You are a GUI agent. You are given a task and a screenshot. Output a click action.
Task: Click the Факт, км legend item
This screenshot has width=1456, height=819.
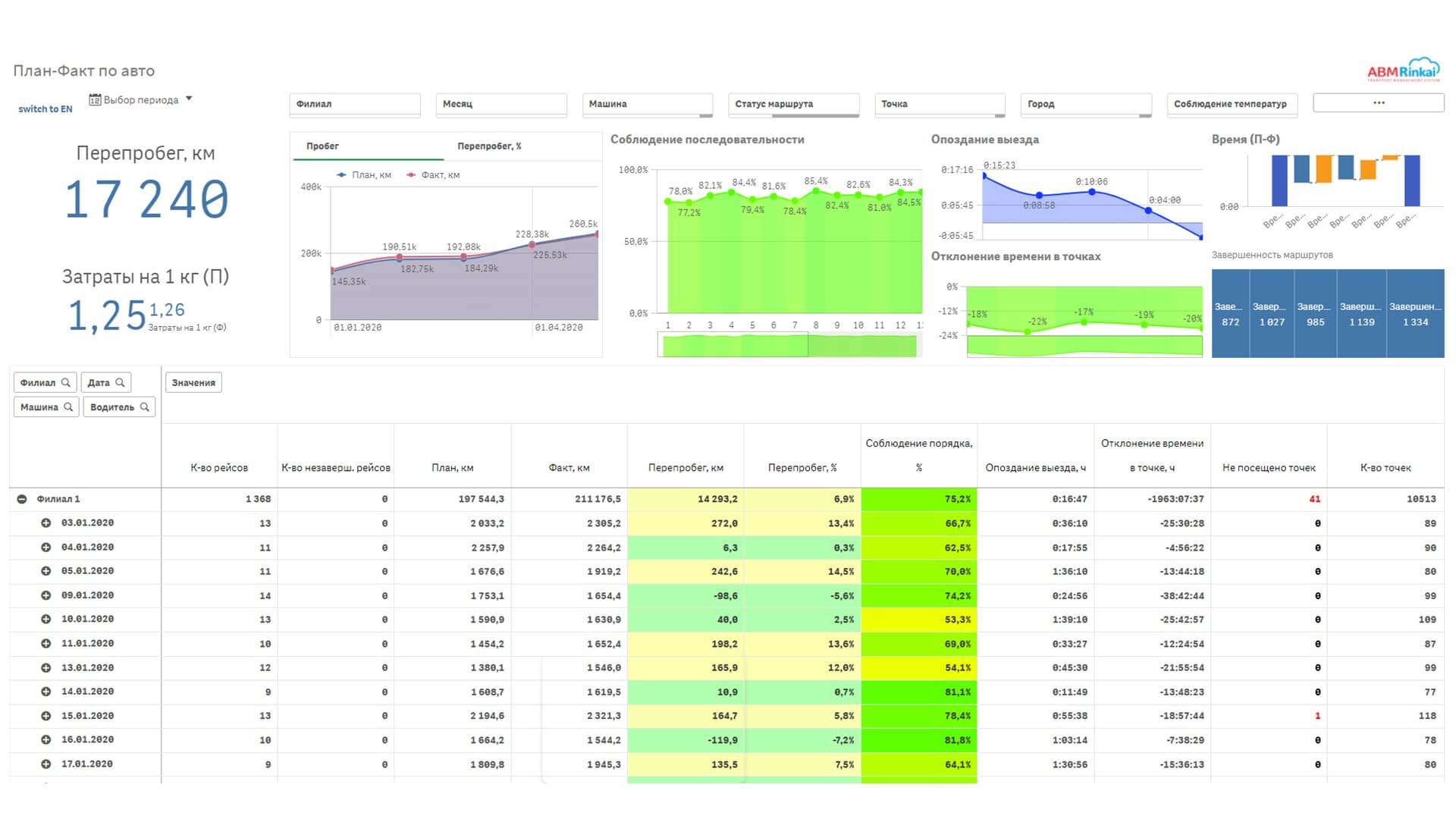pos(433,175)
